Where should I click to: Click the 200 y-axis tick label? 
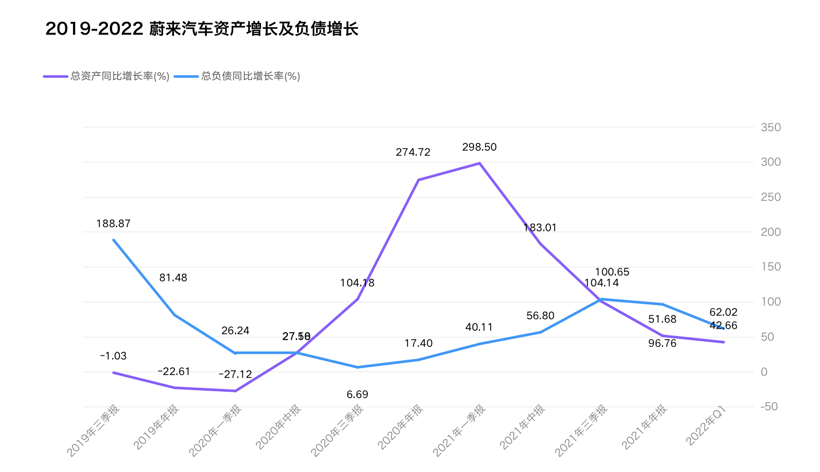pyautogui.click(x=770, y=232)
